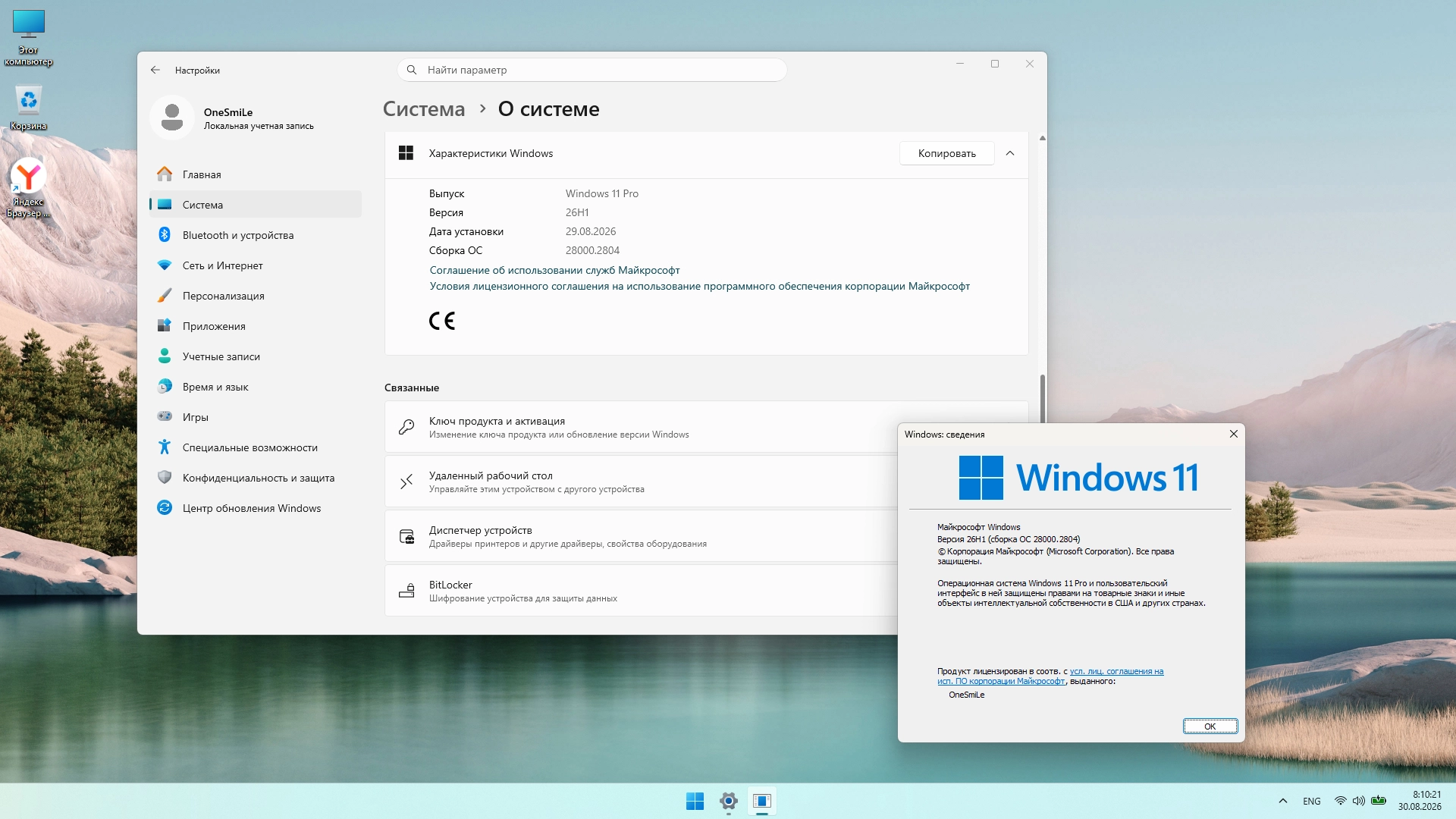Maximize the Настройки window
Screen dimensions: 1456x819
(995, 64)
